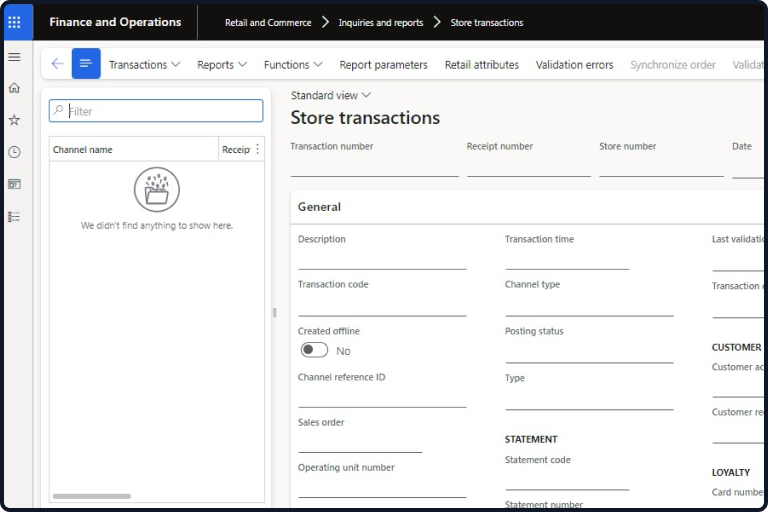Click the Receipt number field
Viewport: 768px width, 512px height.
click(x=529, y=167)
